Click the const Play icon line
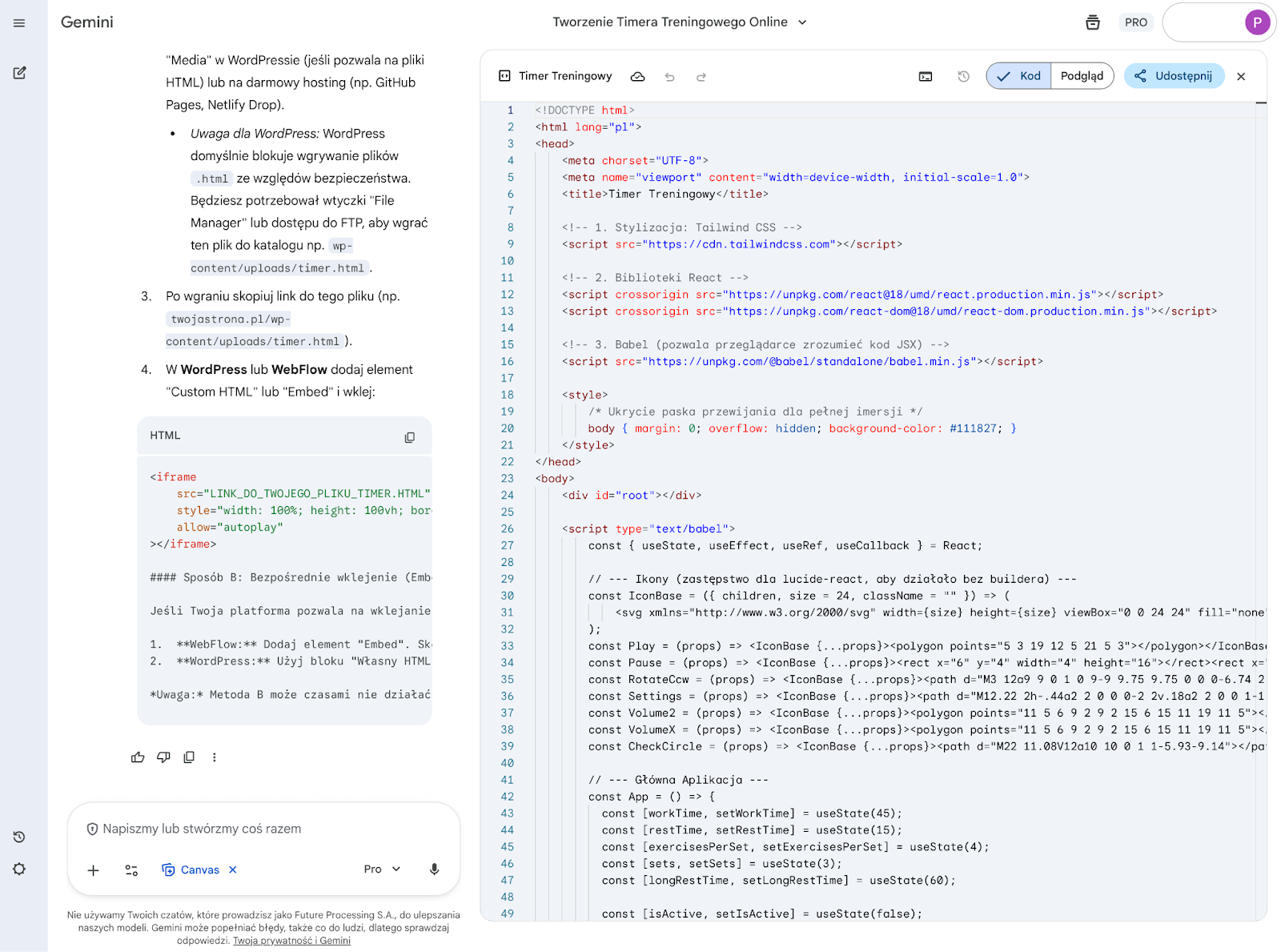The height and width of the screenshot is (952, 1281). point(927,646)
